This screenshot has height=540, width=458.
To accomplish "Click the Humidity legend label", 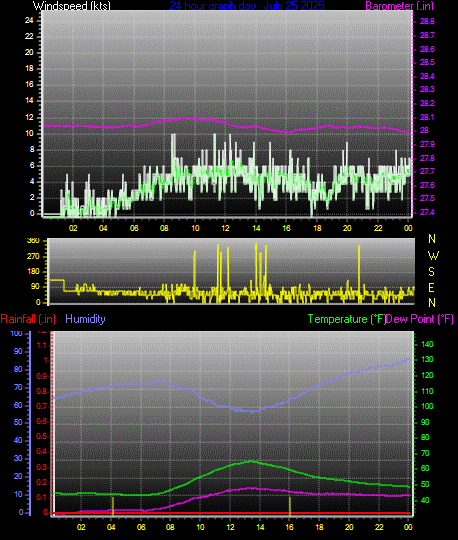I will pyautogui.click(x=85, y=319).
